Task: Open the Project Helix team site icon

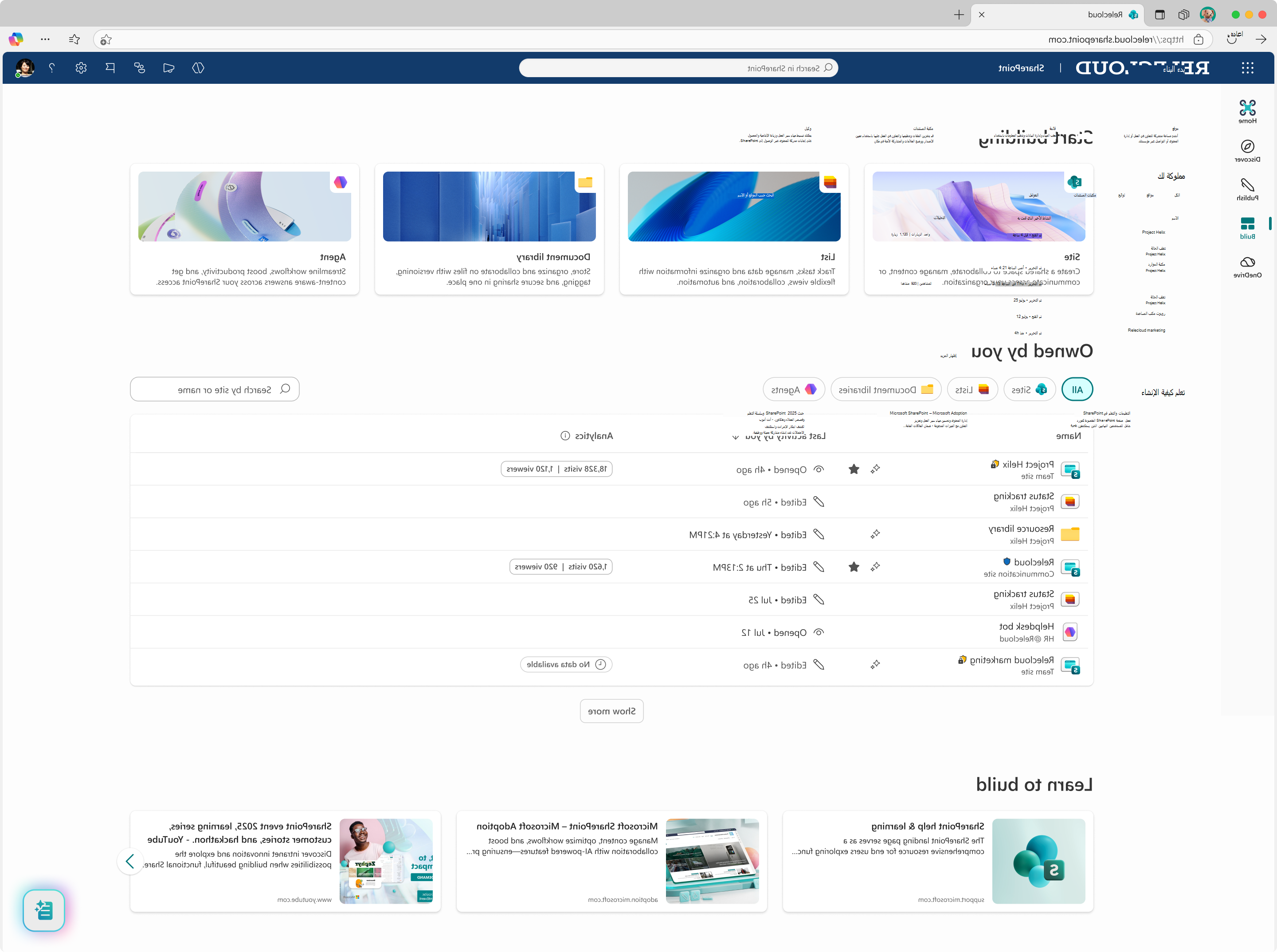Action: click(x=1070, y=470)
